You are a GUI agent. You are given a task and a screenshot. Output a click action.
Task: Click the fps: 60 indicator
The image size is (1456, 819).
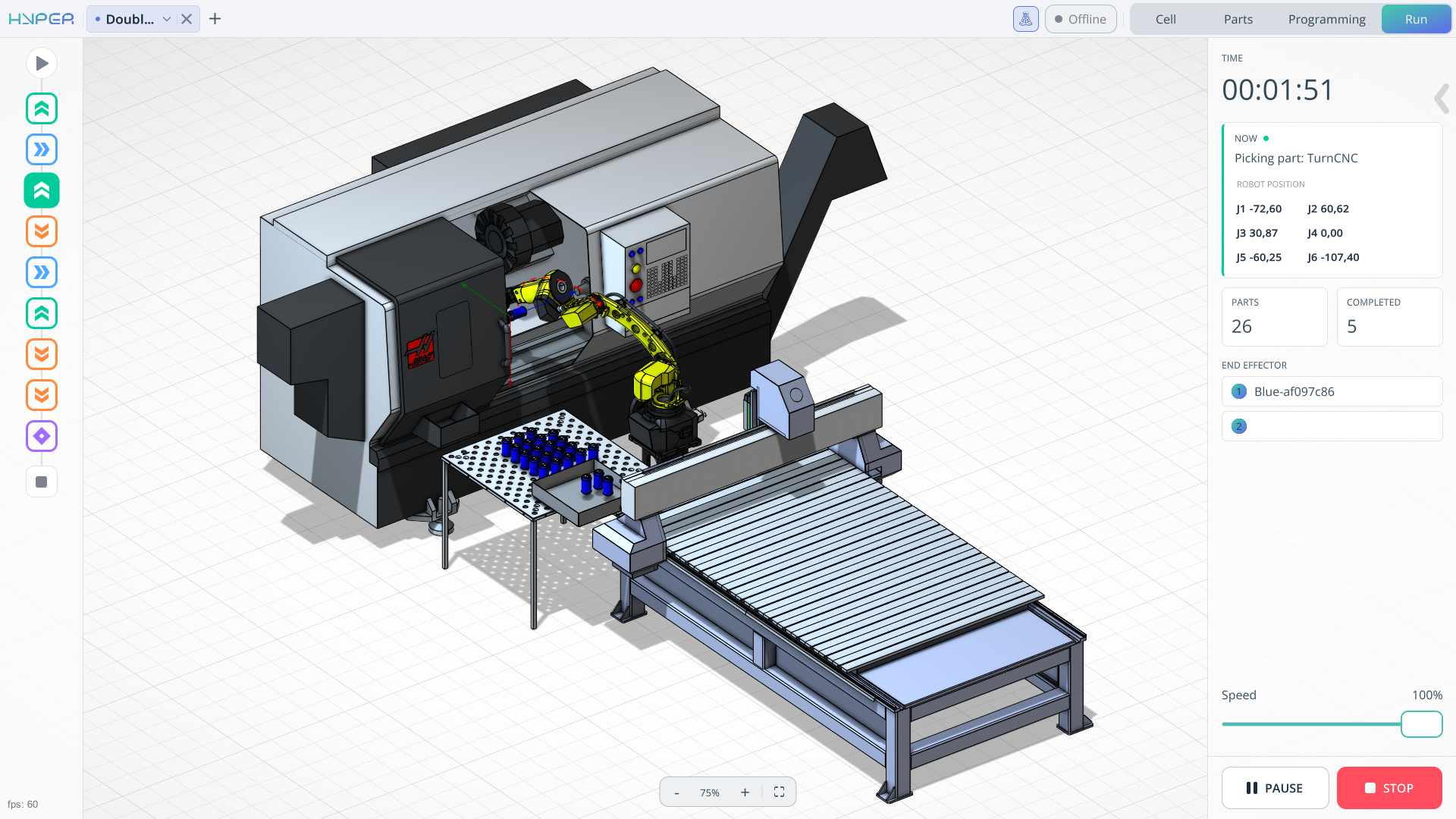click(23, 805)
